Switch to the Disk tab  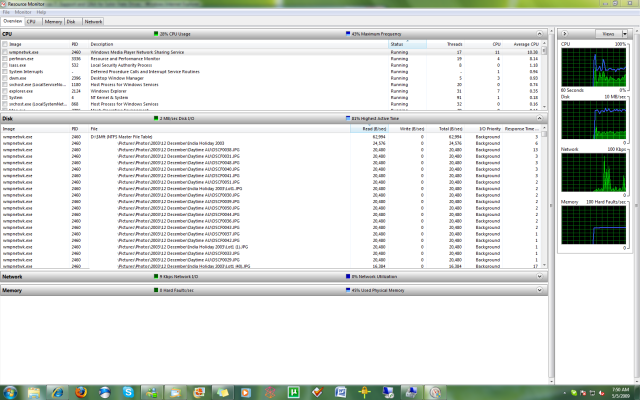coord(71,22)
